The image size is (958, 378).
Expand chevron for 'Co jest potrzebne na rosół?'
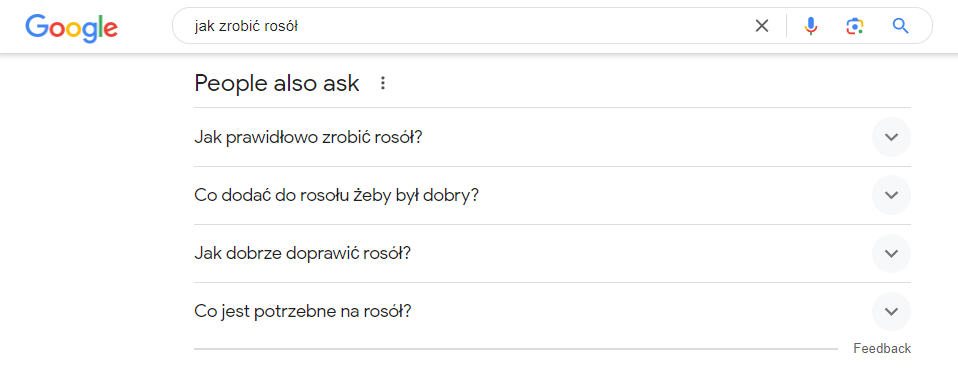(x=891, y=311)
